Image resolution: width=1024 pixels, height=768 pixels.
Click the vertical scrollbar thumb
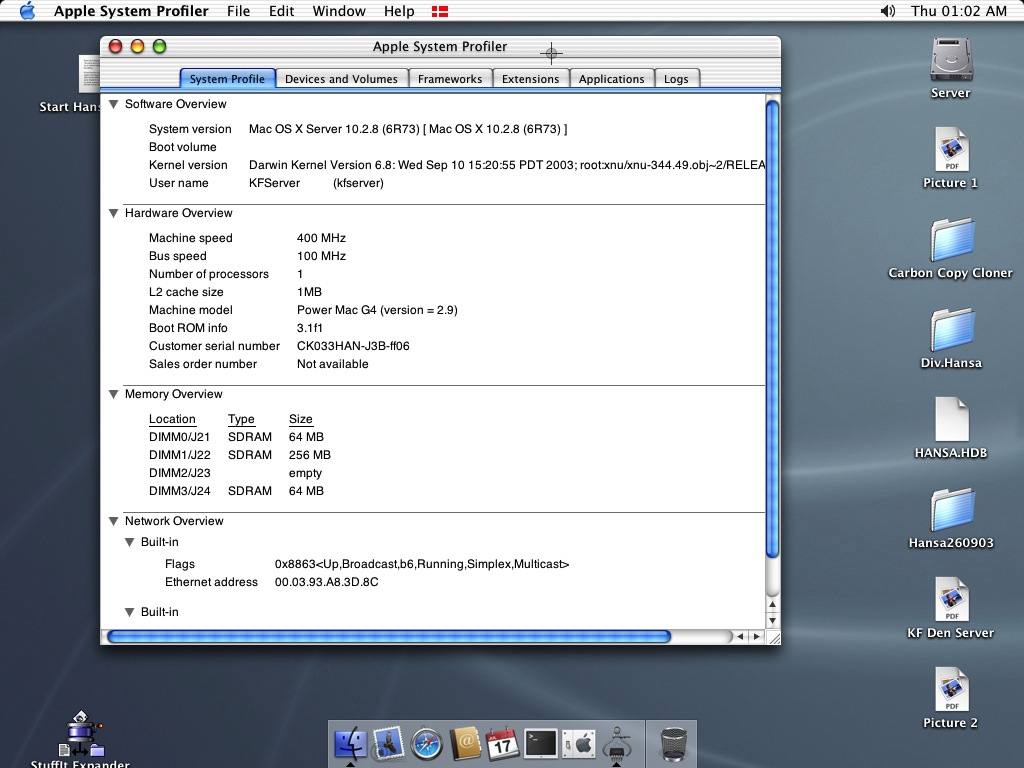[x=773, y=329]
